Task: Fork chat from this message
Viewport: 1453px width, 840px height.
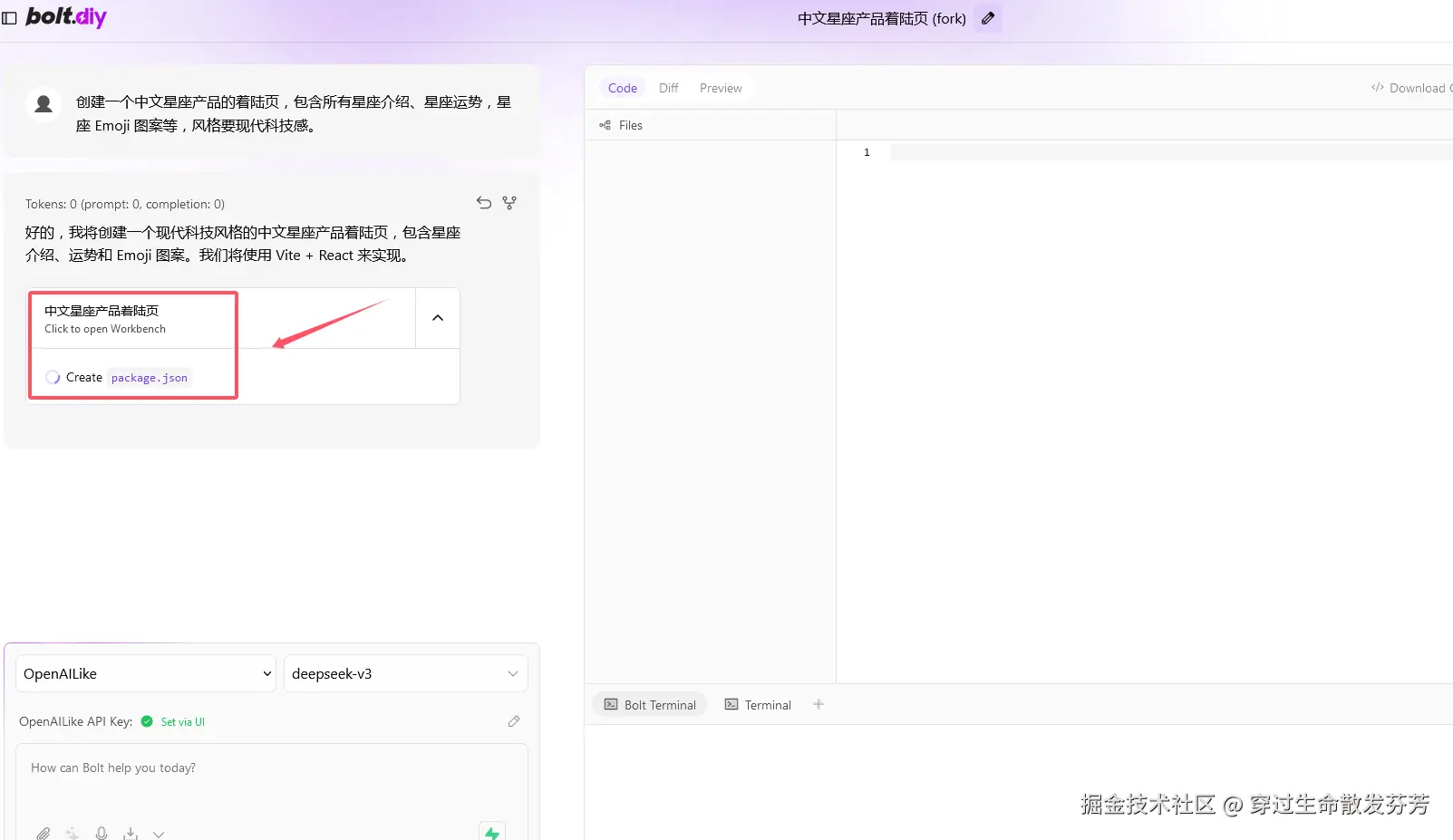Action: [x=509, y=203]
